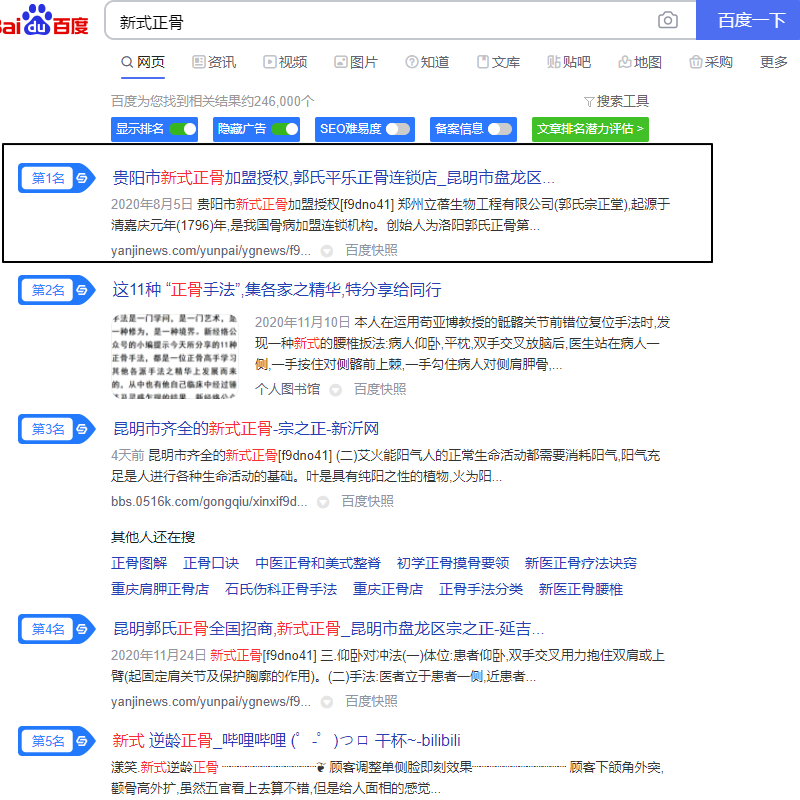The width and height of the screenshot is (800, 800).
Task: Search related term 石氏伤科正骨手法
Action: [281, 589]
